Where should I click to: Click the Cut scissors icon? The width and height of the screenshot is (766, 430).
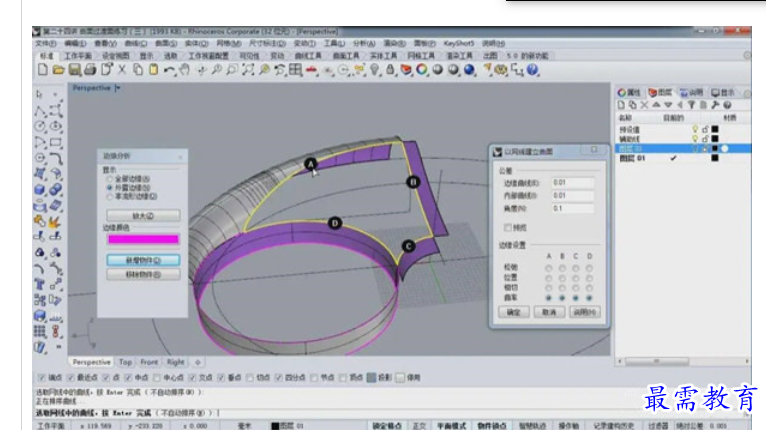coord(122,70)
